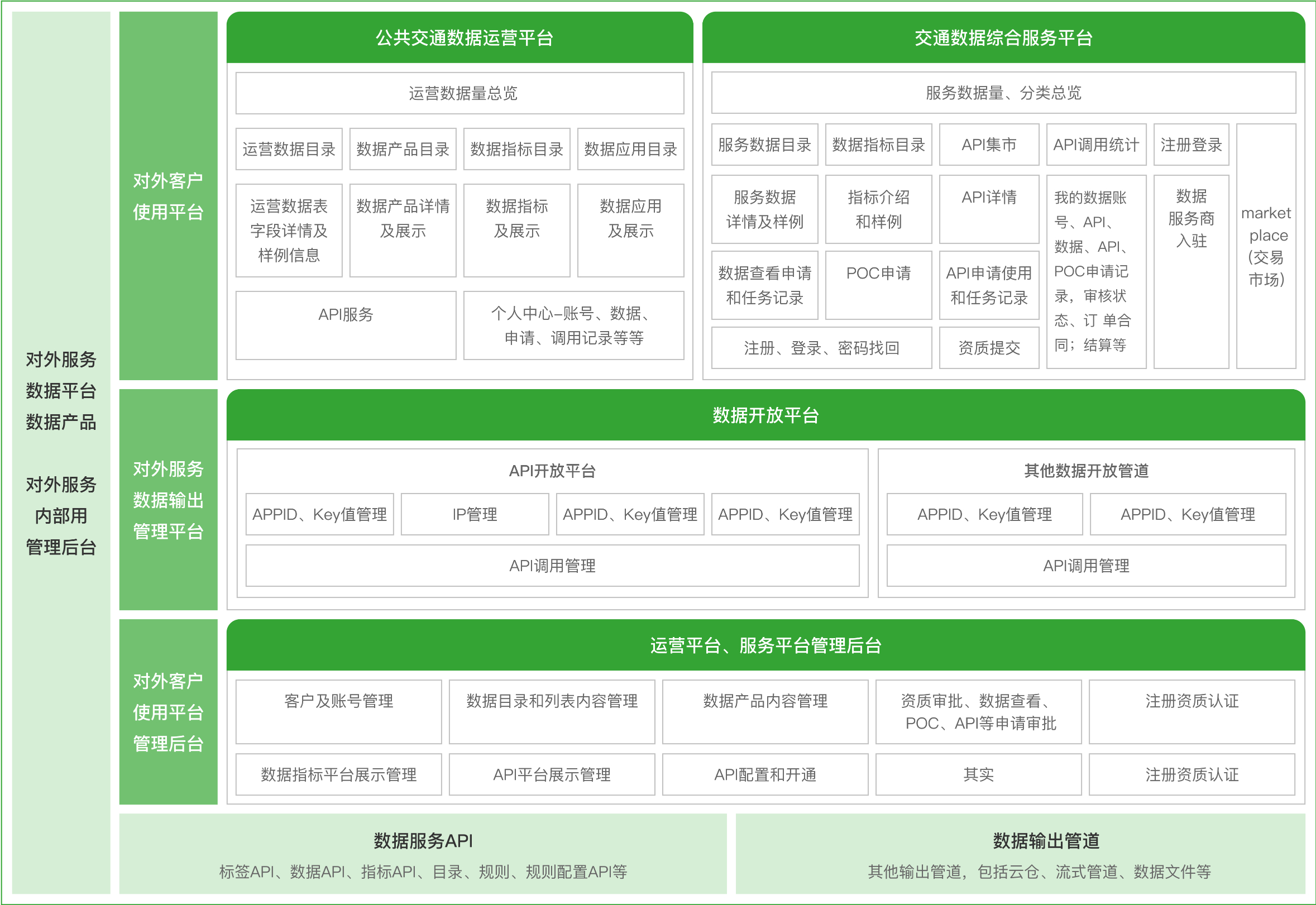Click the 数据开放平台 header
The width and height of the screenshot is (1316, 905).
click(x=765, y=415)
